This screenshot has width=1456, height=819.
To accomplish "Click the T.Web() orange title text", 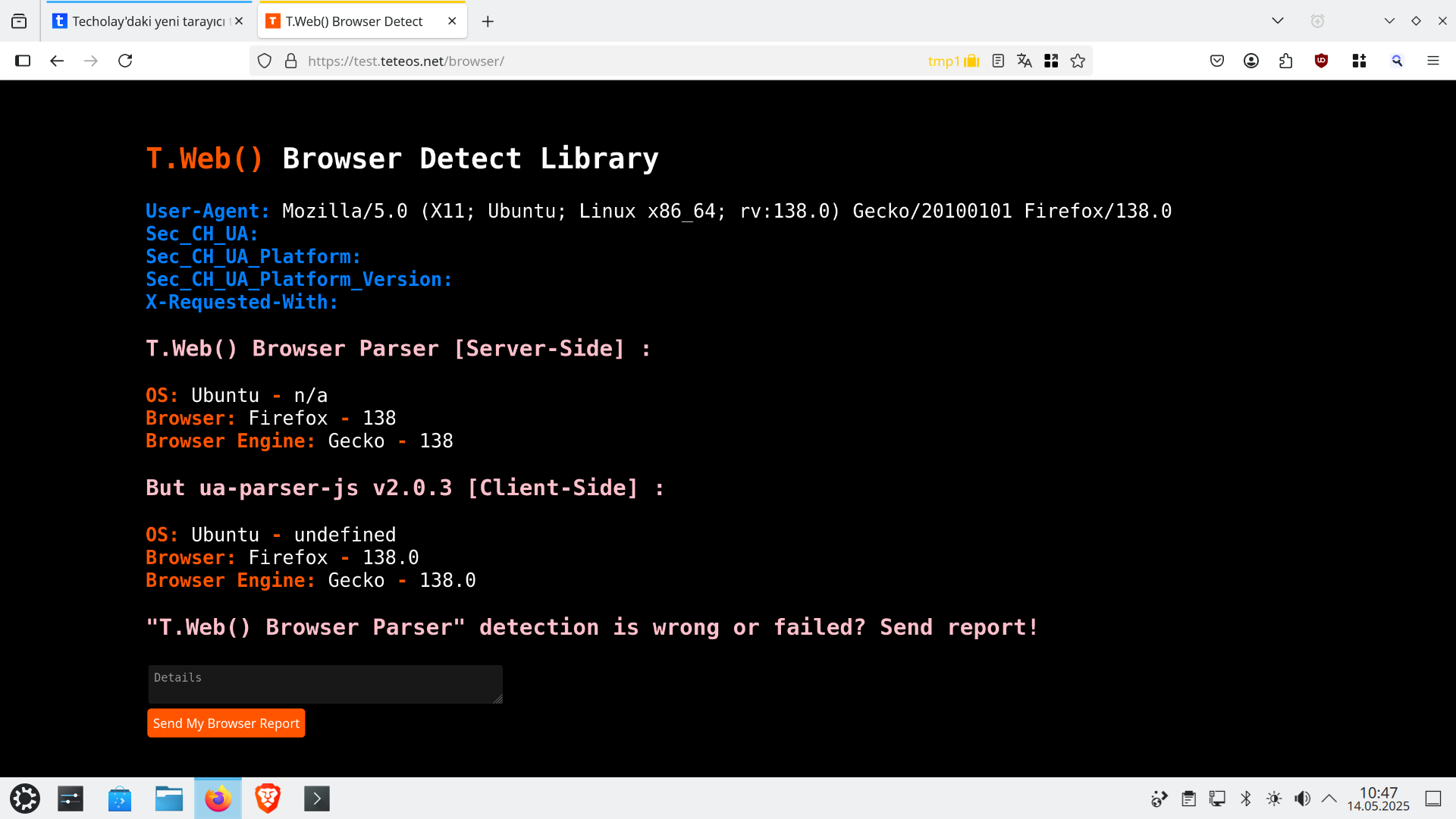I will [205, 158].
